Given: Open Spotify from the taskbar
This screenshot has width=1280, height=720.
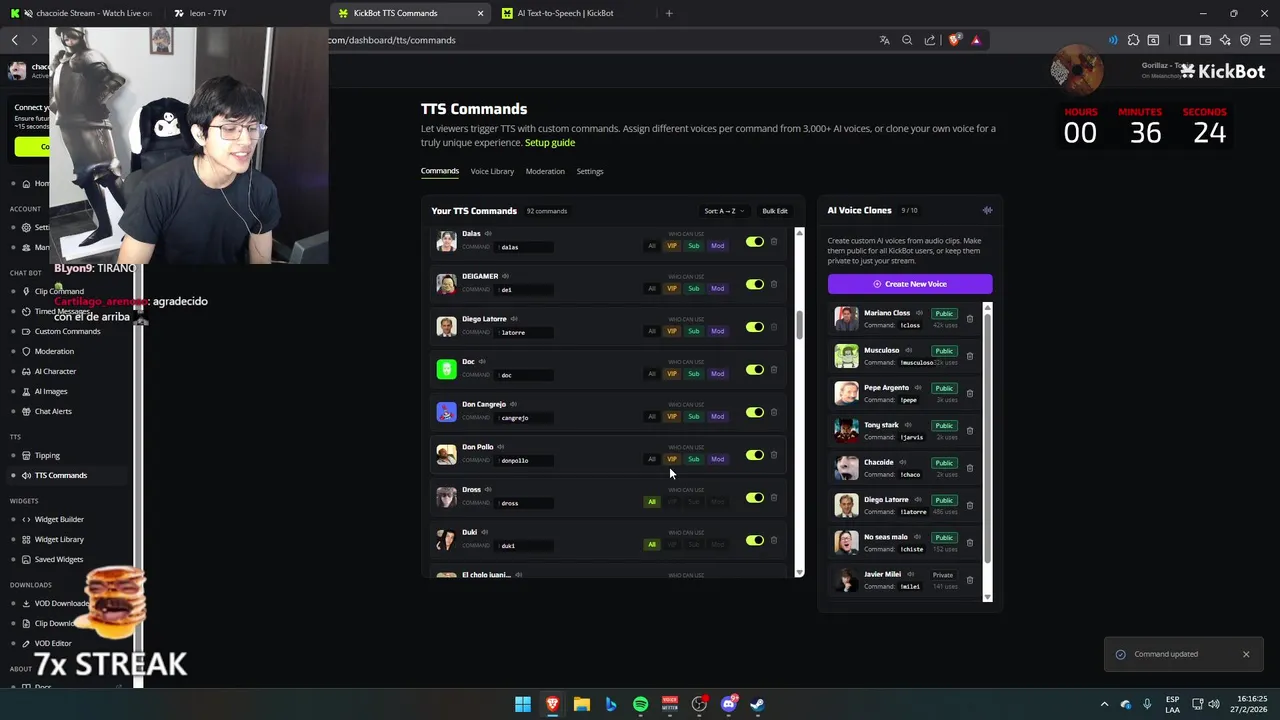Looking at the screenshot, I should click(x=640, y=704).
